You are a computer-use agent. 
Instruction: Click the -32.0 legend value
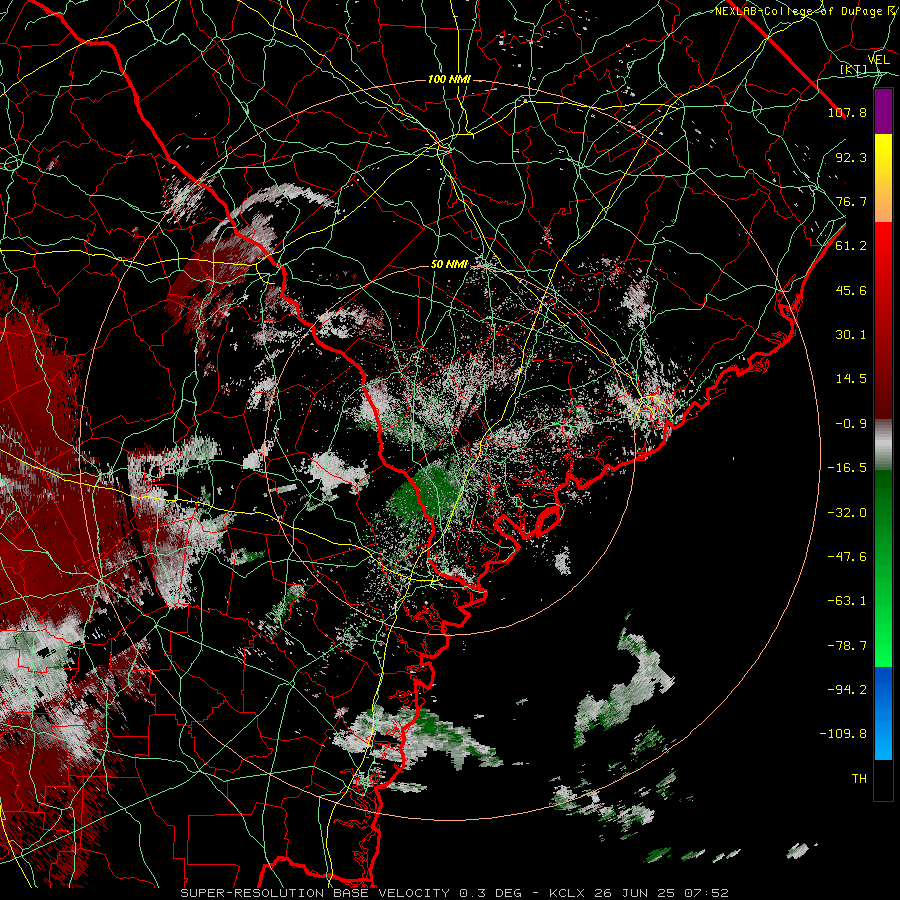point(847,513)
